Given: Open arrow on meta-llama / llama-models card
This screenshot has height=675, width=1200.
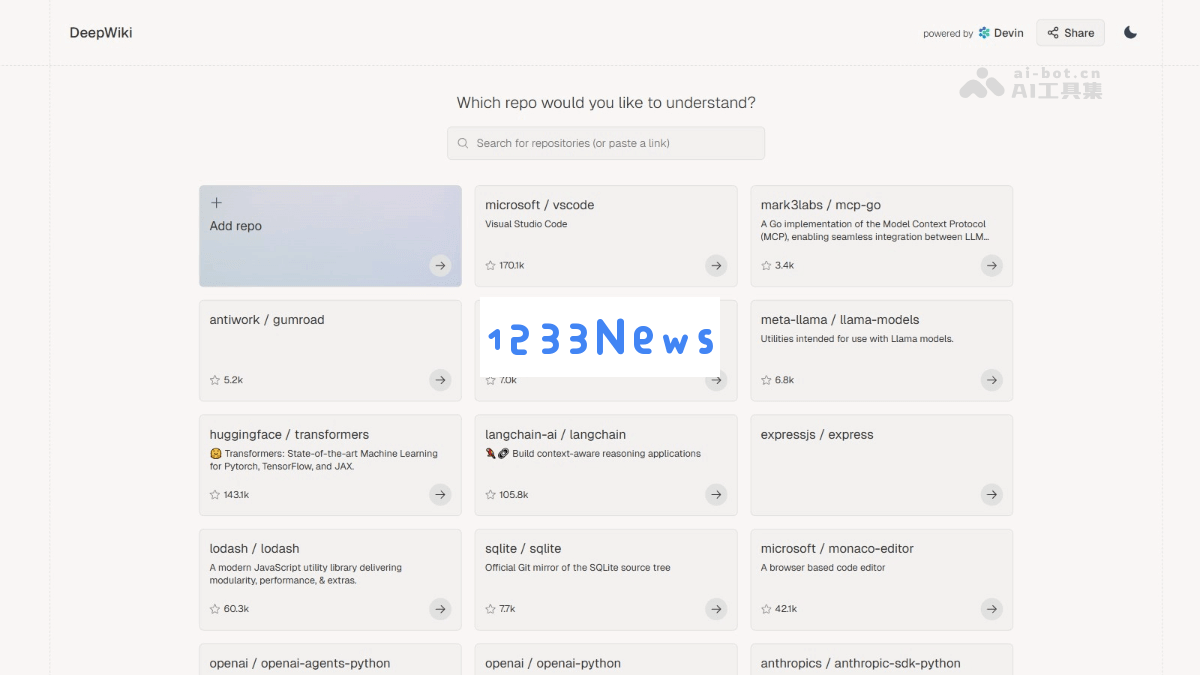Looking at the screenshot, I should pos(991,380).
